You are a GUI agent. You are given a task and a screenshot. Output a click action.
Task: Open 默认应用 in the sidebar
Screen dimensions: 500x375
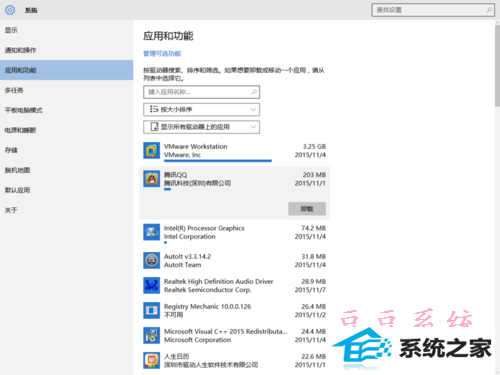(67, 190)
